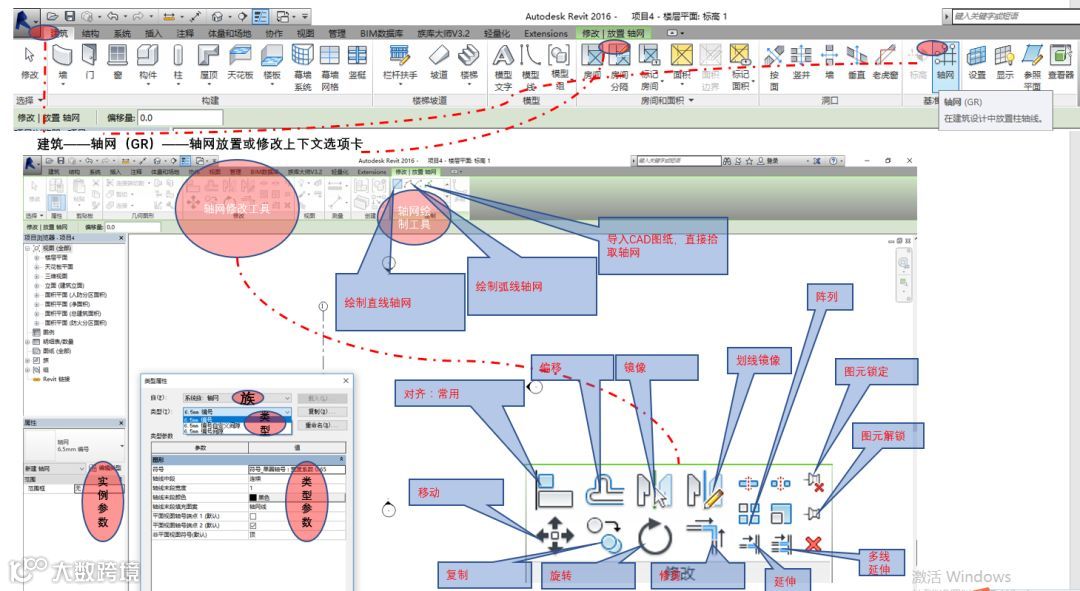
Task: Click the red X delete icon in modify panel
Action: coord(813,543)
